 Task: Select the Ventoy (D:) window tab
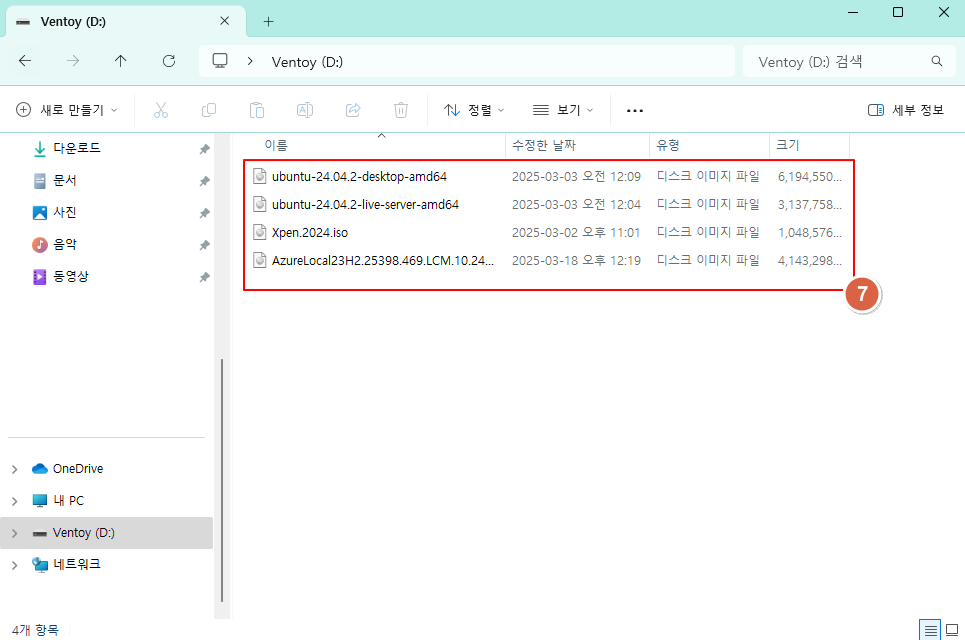pyautogui.click(x=126, y=22)
